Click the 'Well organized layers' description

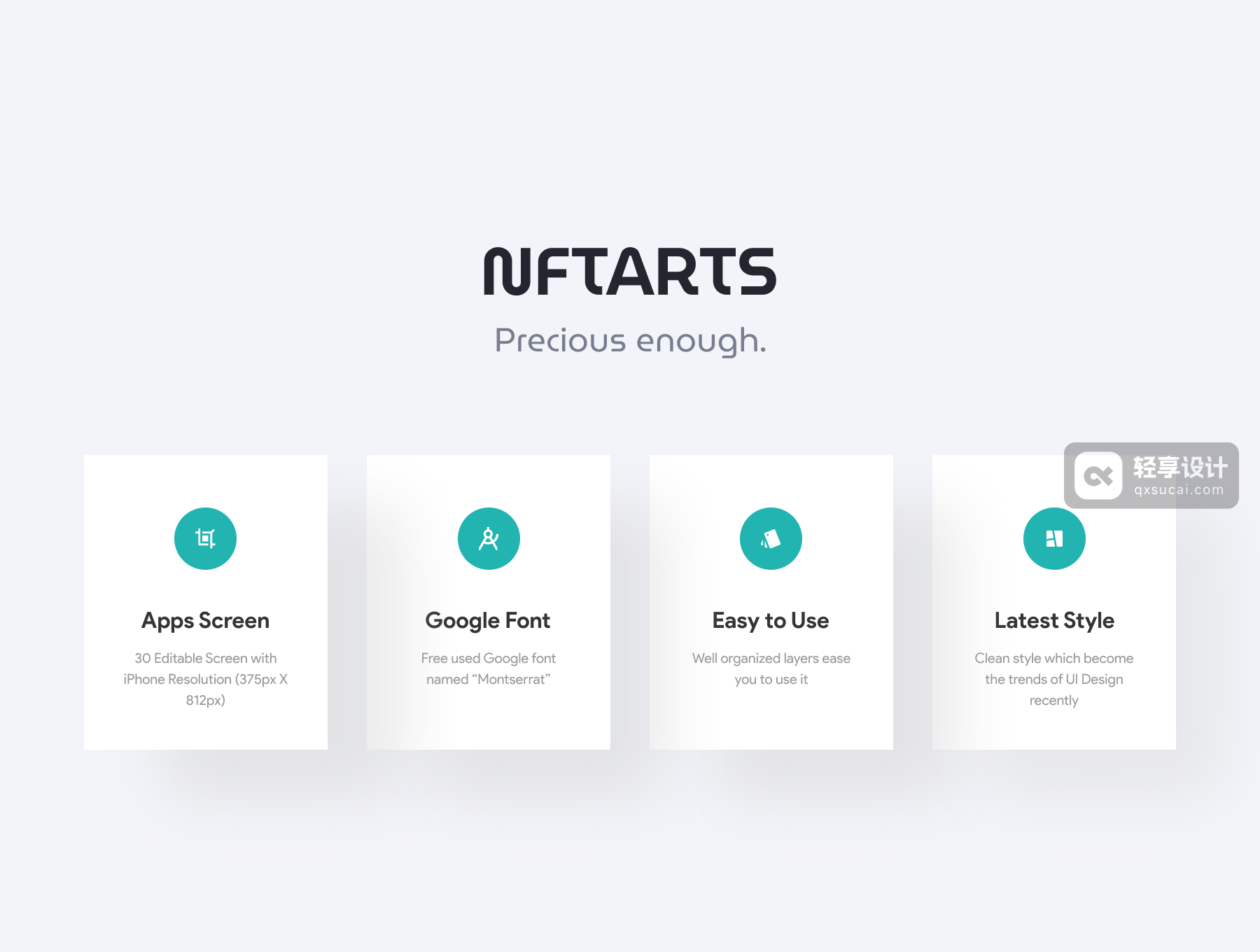[x=771, y=659]
